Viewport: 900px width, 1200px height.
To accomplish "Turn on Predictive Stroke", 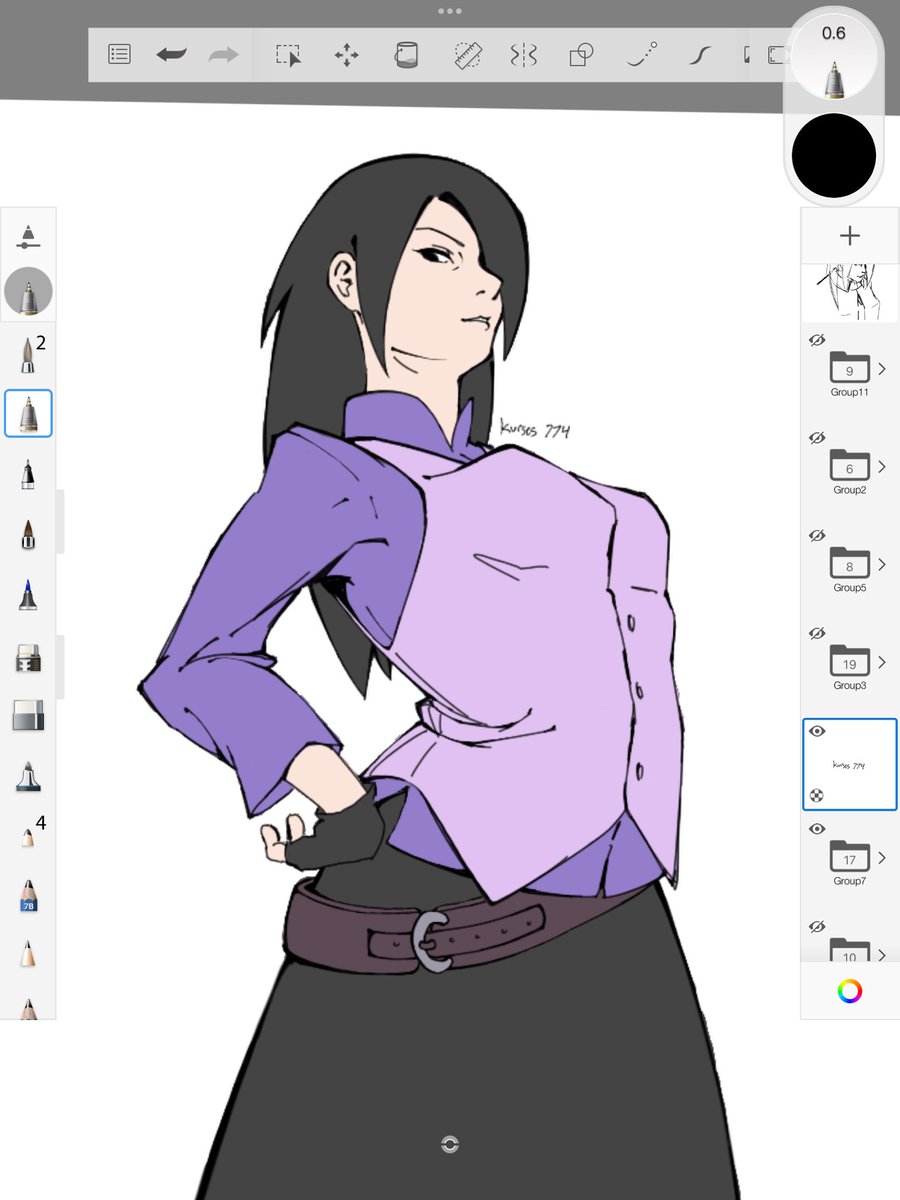I will (642, 55).
